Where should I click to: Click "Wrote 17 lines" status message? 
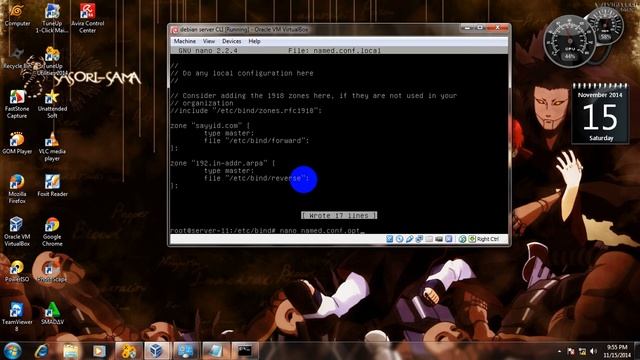(x=339, y=215)
